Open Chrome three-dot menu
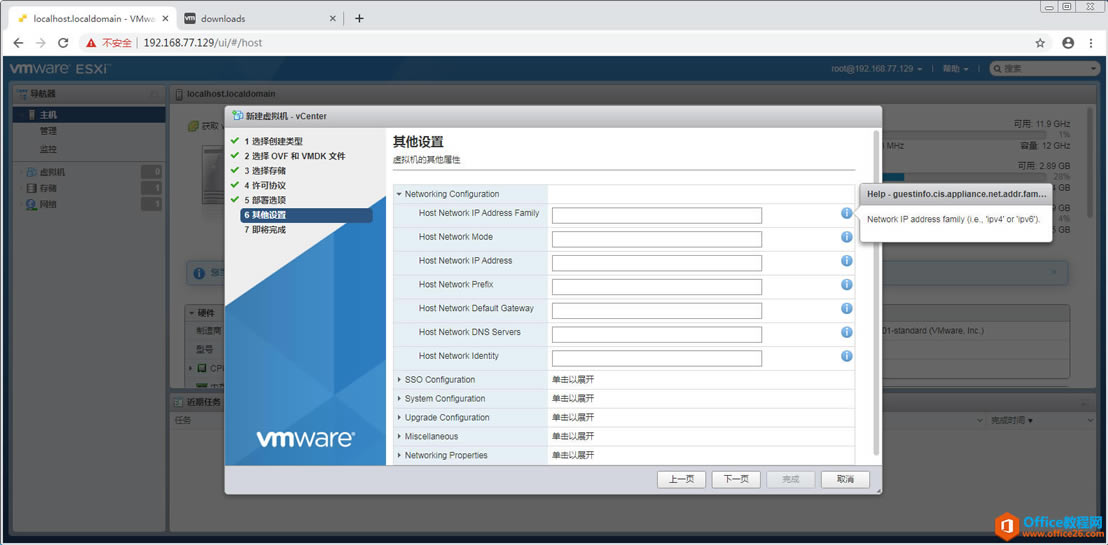 point(1091,42)
